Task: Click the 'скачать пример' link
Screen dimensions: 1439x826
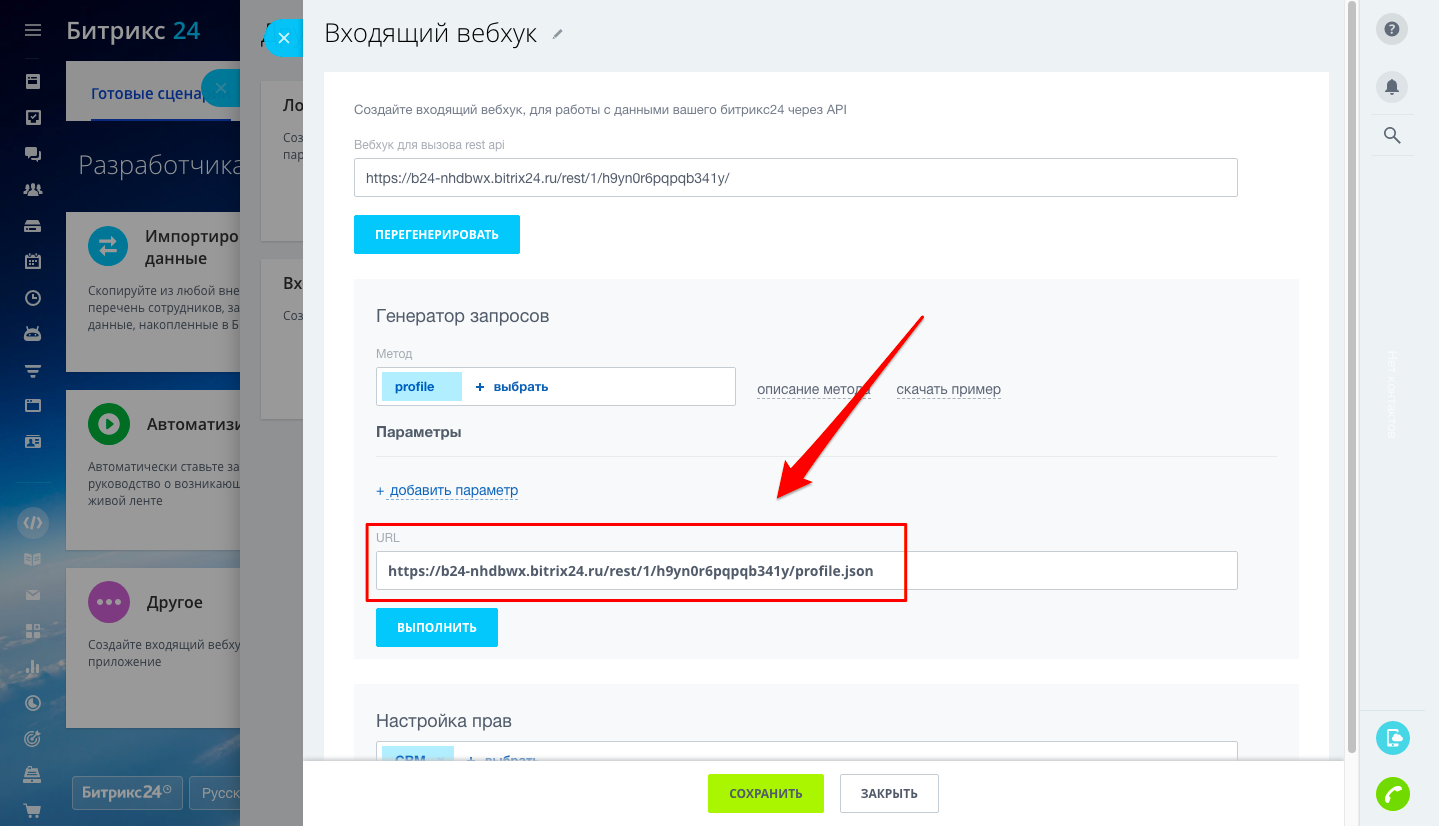Action: (948, 389)
